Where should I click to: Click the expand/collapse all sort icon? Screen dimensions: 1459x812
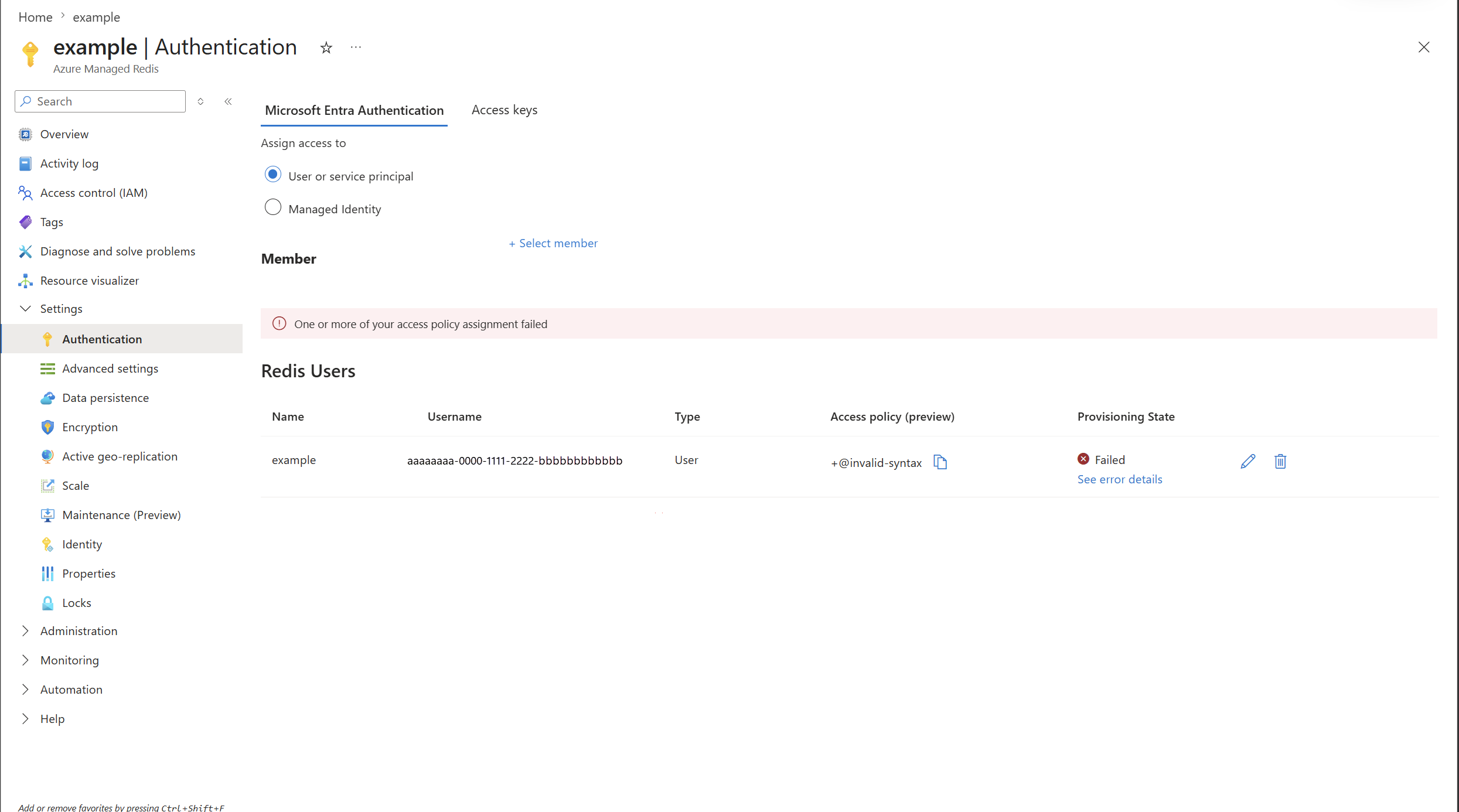[200, 101]
